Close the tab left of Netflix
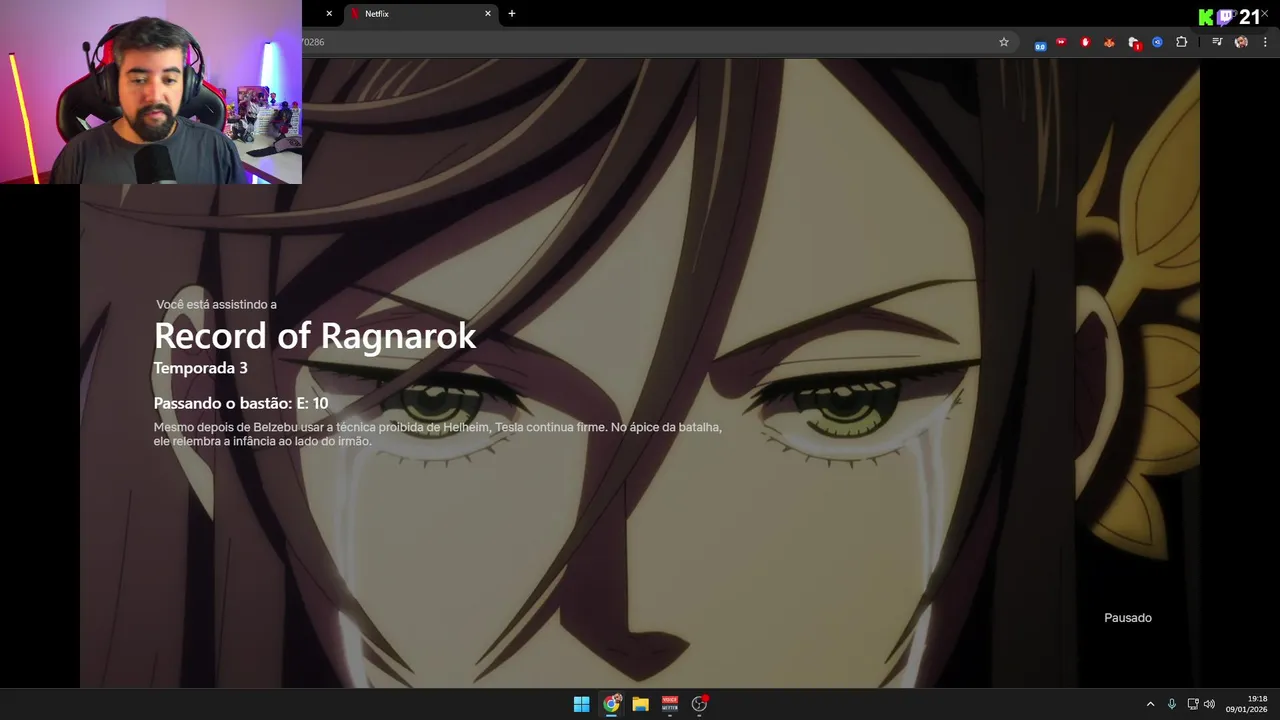 [x=329, y=14]
